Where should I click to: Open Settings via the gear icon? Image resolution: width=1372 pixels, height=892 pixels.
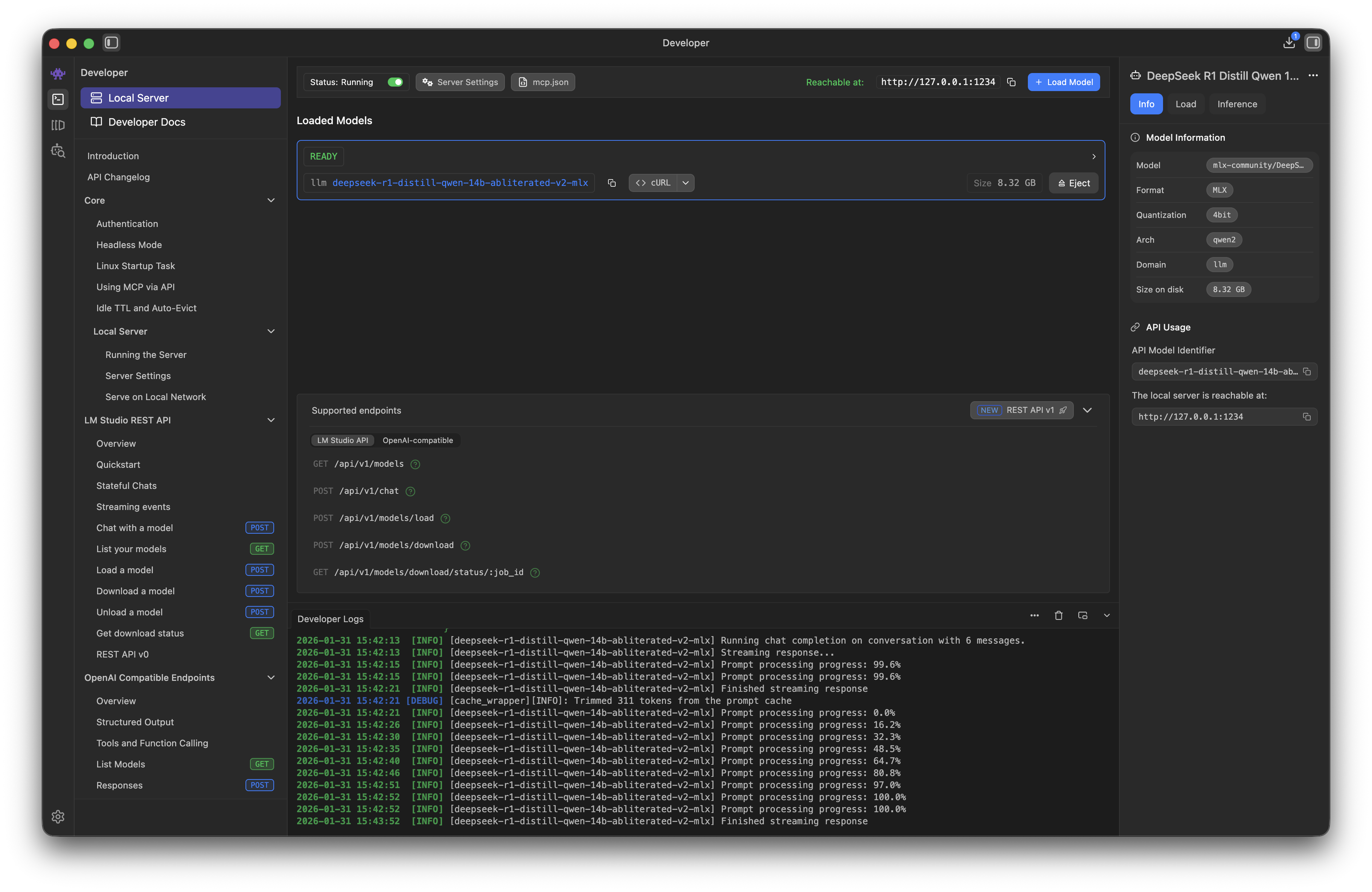pos(58,816)
